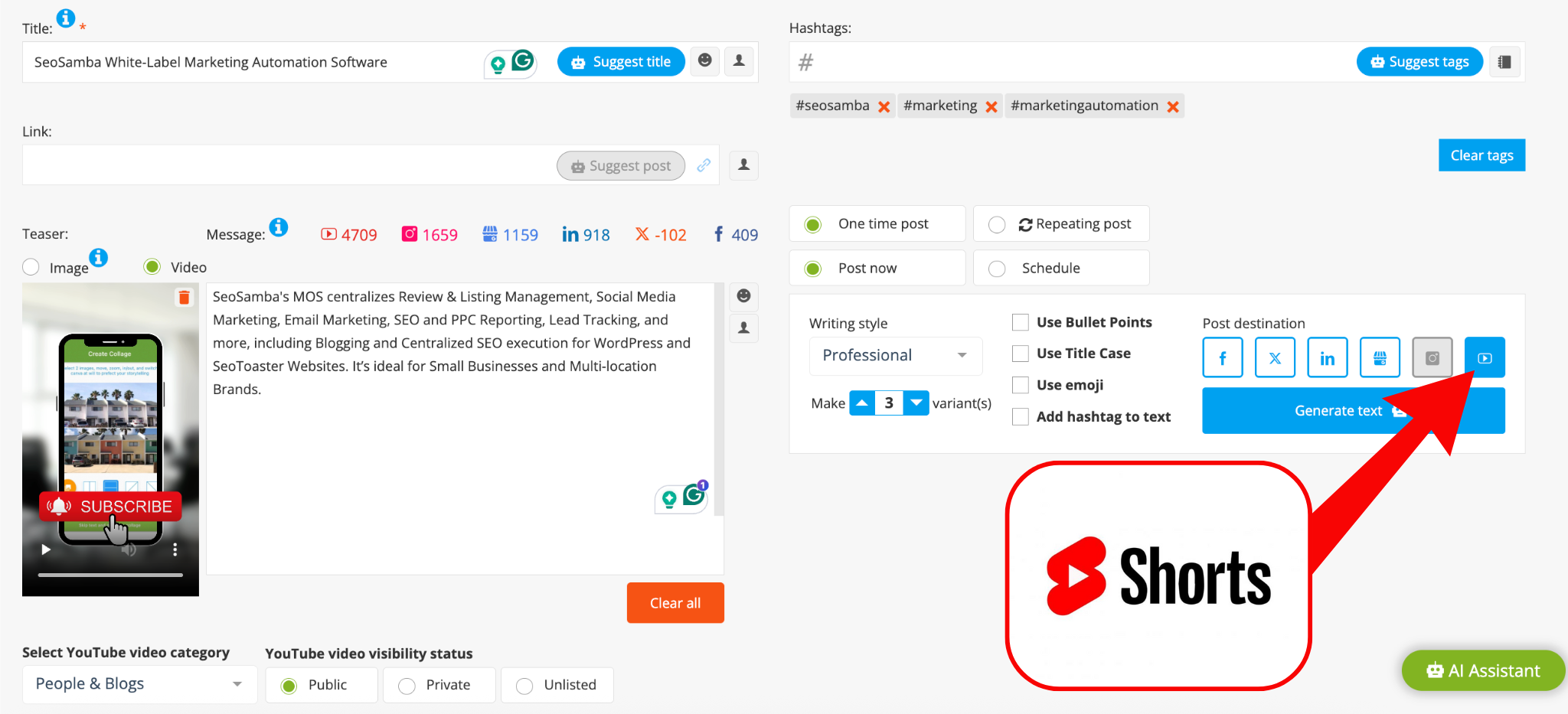Viewport: 1568px width, 714px height.
Task: Click Google Business character count 1159
Action: (x=511, y=235)
